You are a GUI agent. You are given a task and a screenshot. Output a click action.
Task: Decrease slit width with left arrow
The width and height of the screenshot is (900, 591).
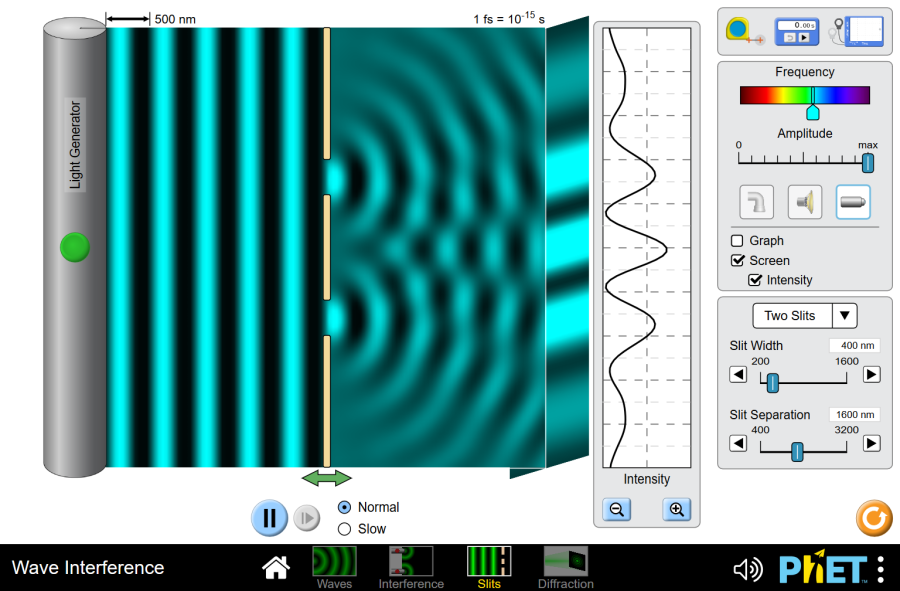click(x=738, y=375)
